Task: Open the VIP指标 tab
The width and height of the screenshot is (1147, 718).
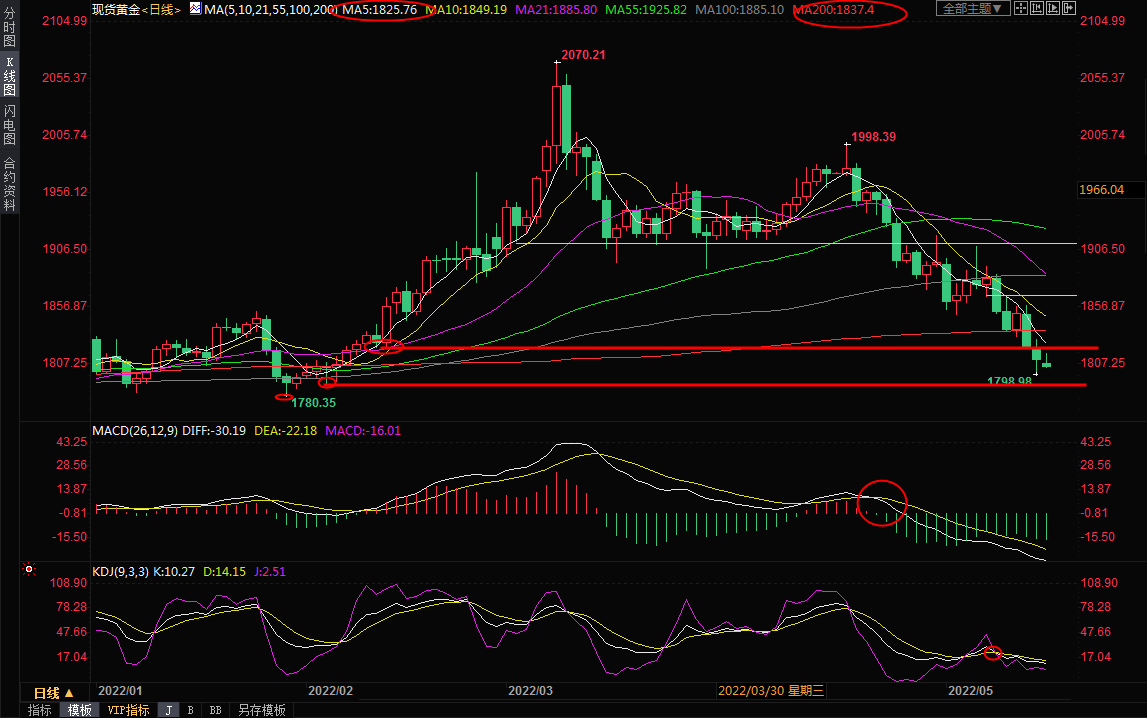Action: coord(128,710)
